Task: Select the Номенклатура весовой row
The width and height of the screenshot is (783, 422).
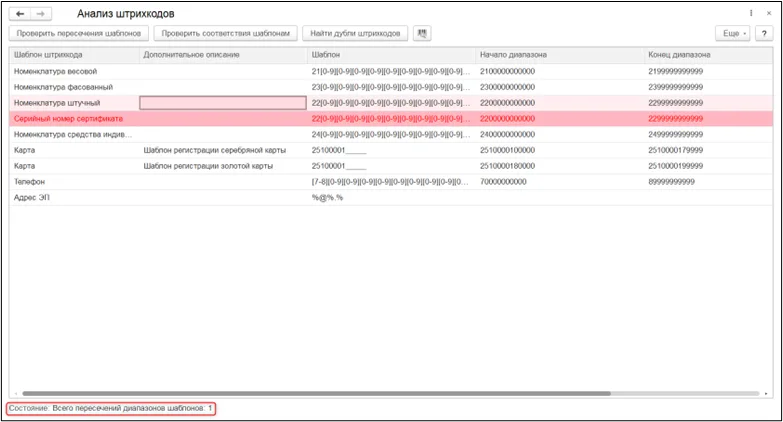Action: (x=391, y=71)
